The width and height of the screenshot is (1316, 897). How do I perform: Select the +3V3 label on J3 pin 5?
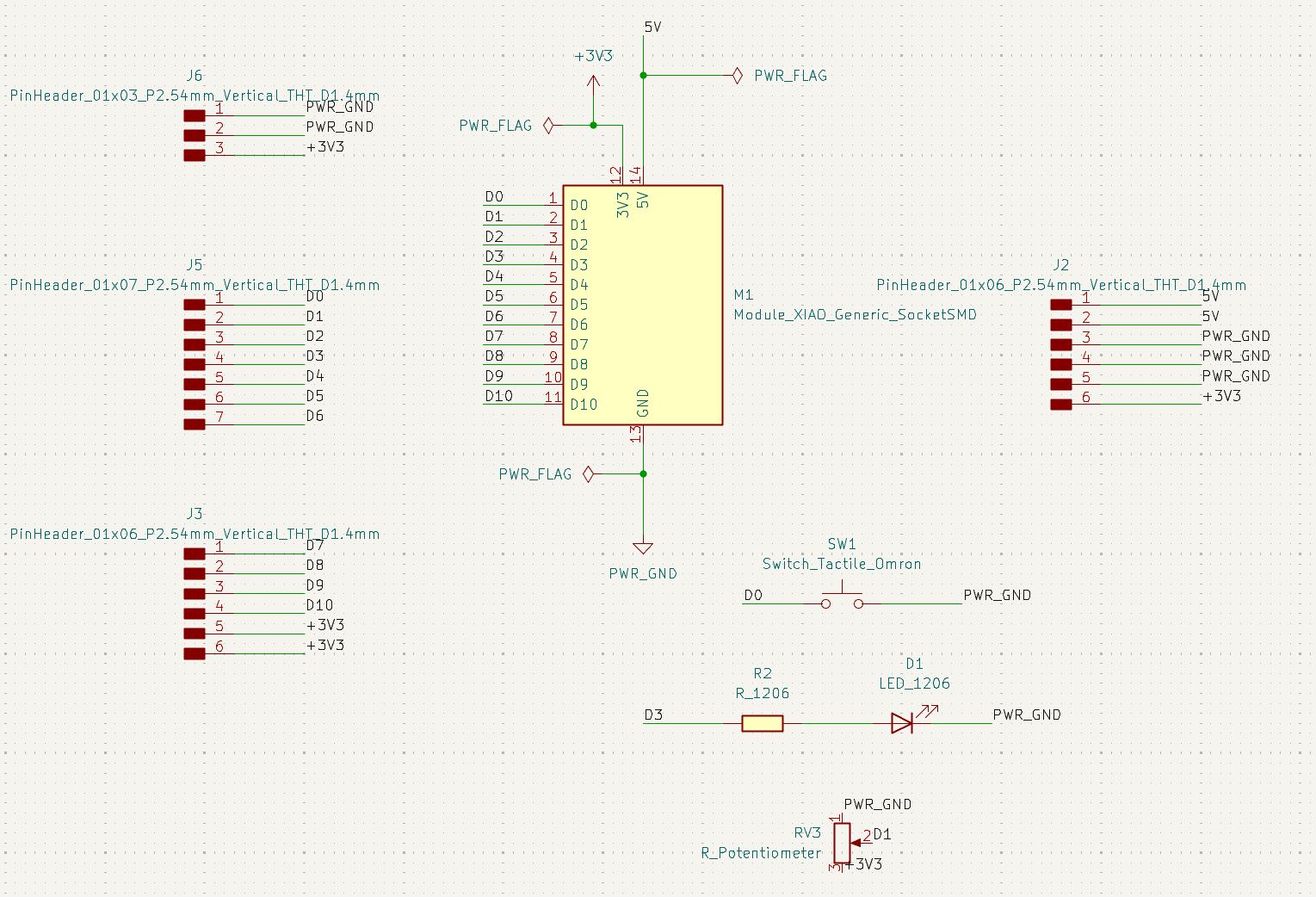(x=325, y=624)
